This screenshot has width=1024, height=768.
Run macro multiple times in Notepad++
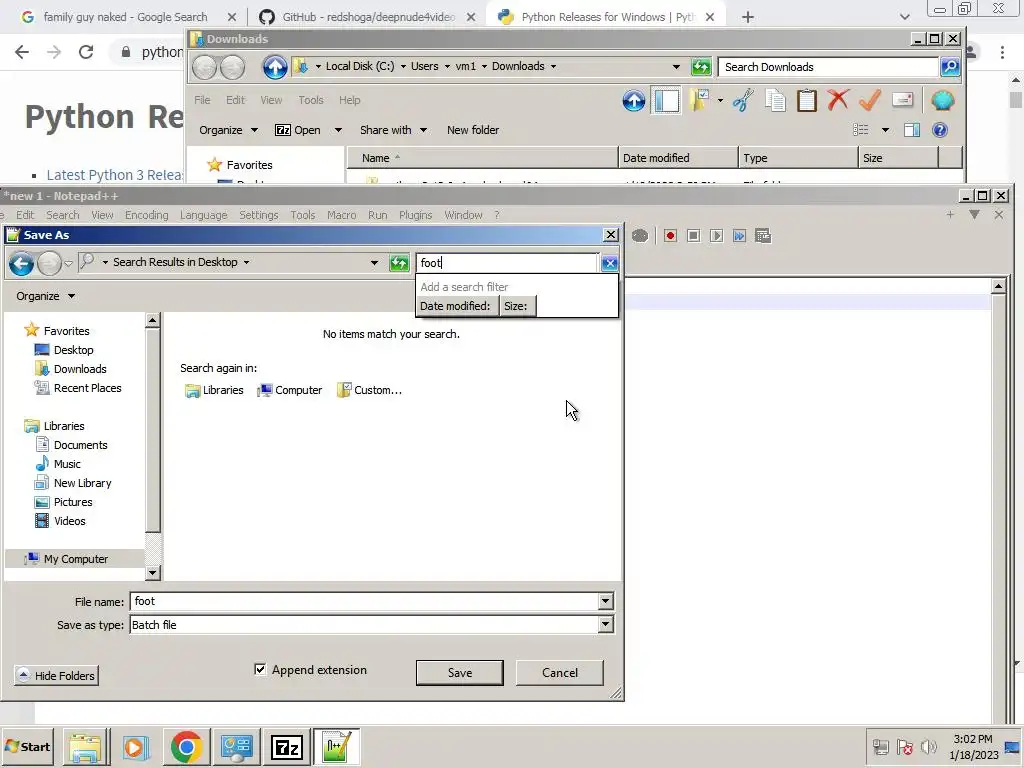point(739,236)
